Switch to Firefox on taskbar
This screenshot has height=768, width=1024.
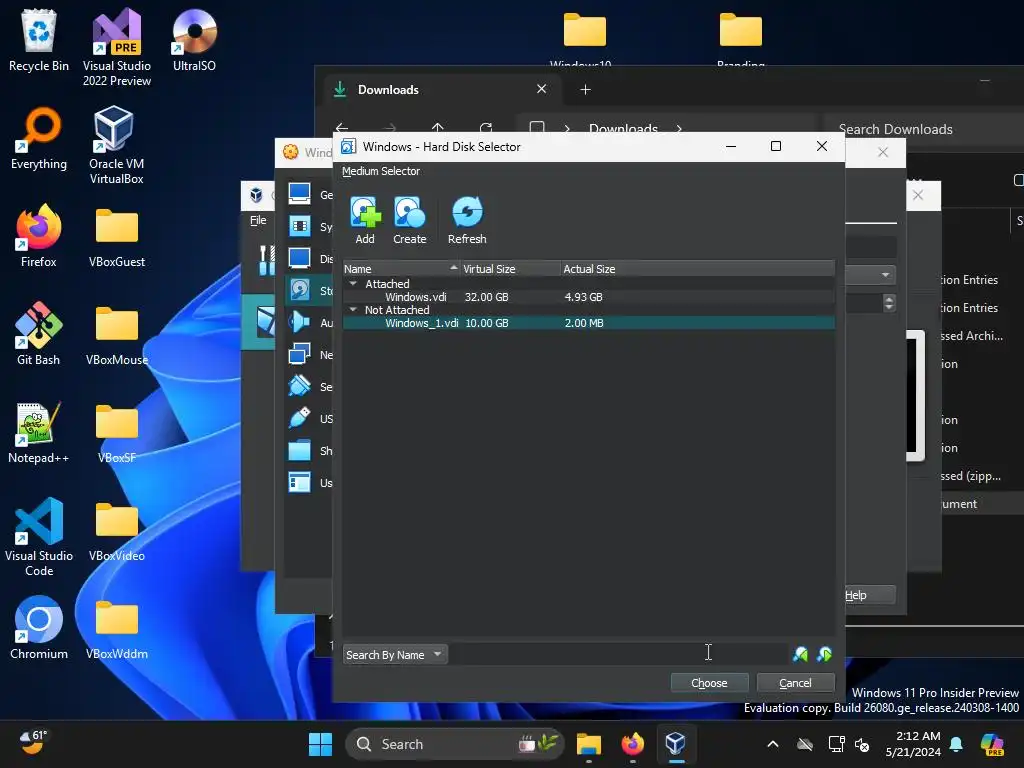632,744
